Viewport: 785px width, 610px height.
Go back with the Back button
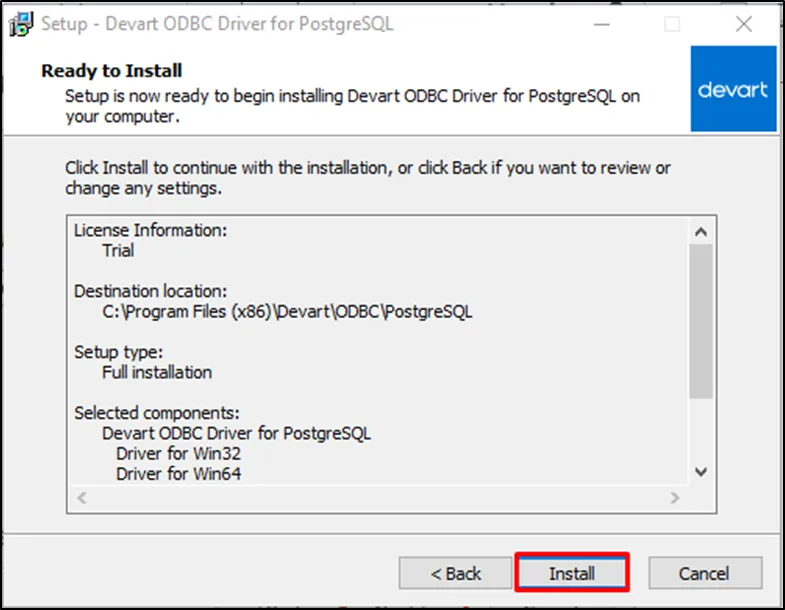[x=455, y=573]
